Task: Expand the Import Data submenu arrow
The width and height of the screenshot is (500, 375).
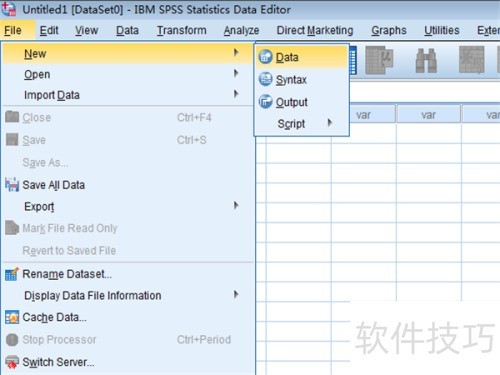Action: coord(236,94)
